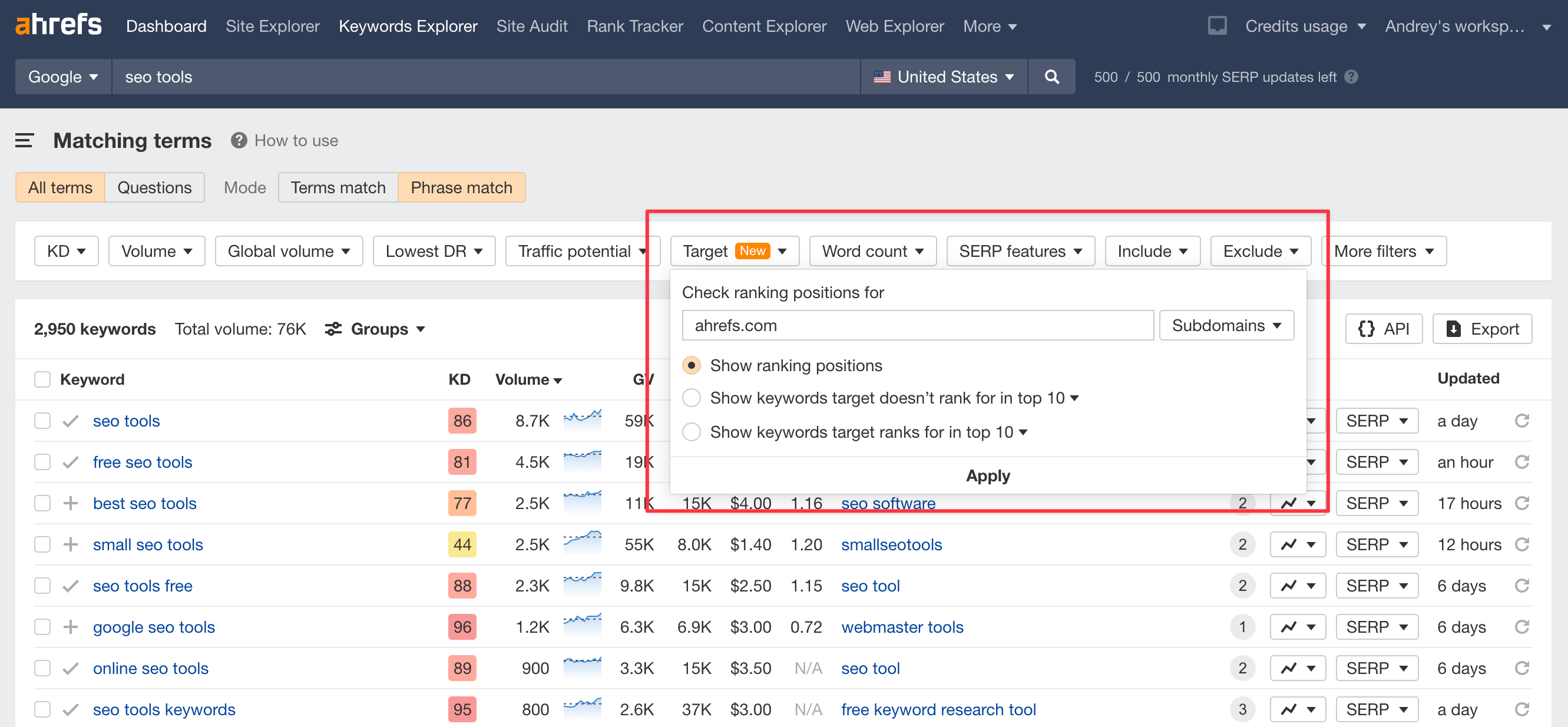1568x727 pixels.
Task: Sort by the Volume column header
Action: (x=528, y=379)
